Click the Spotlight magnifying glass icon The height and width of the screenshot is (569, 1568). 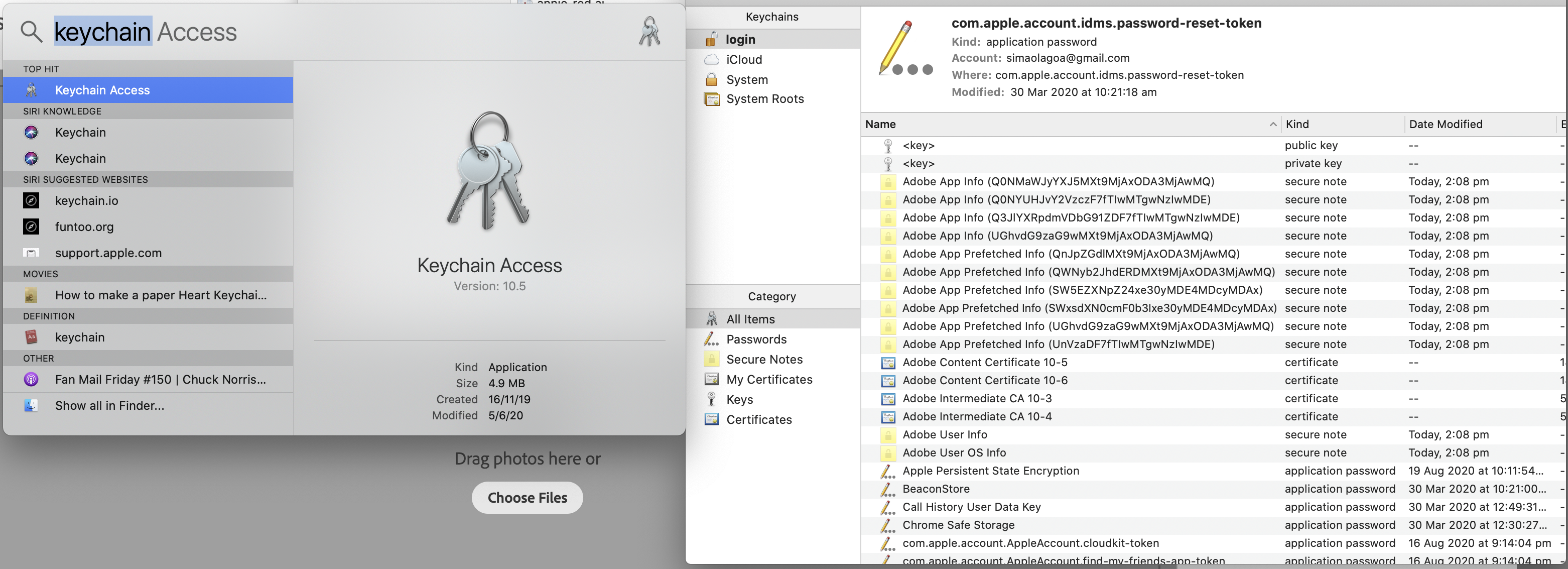point(31,32)
